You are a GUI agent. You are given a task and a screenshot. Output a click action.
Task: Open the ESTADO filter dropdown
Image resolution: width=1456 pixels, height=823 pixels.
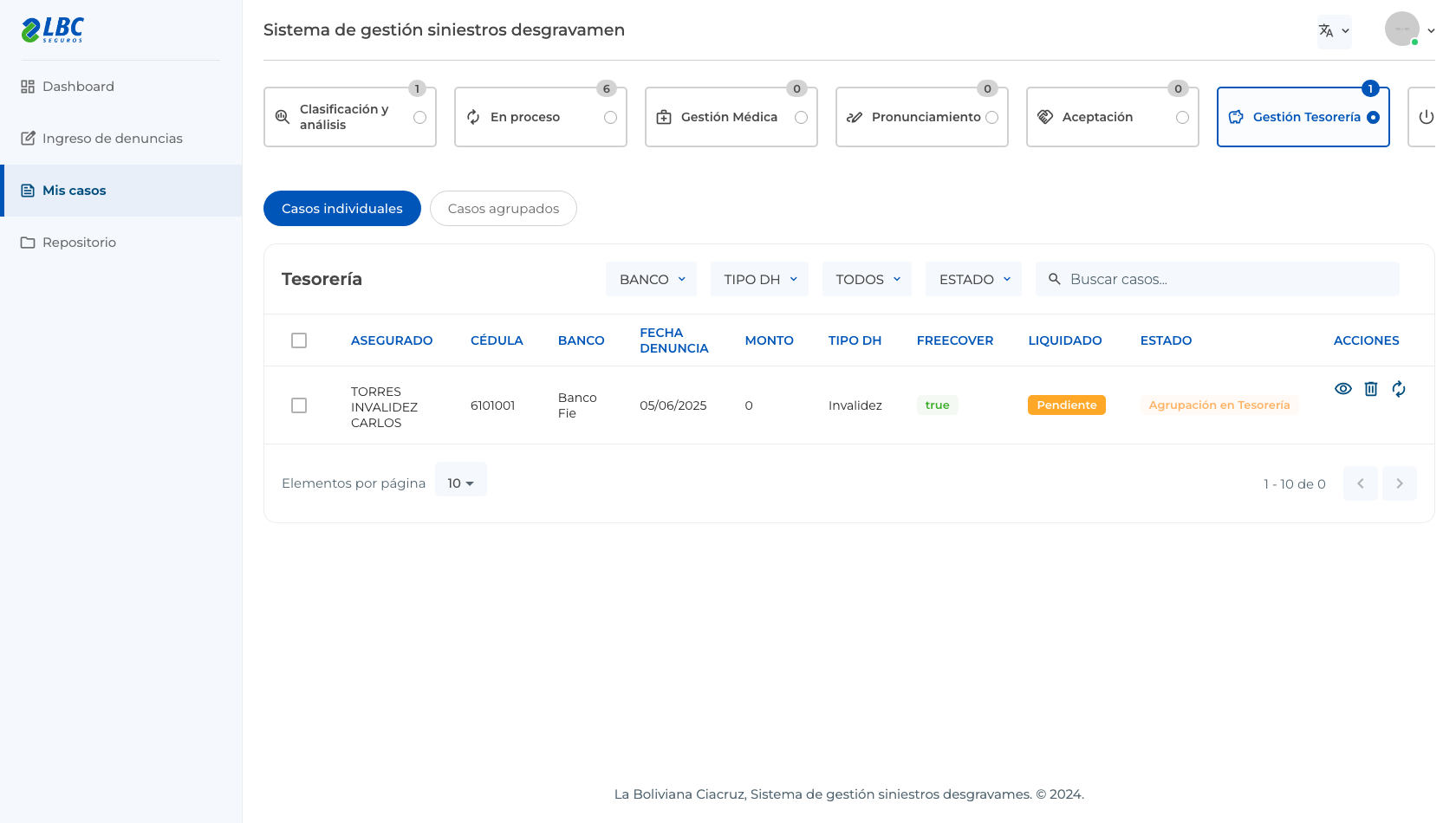[x=974, y=279]
